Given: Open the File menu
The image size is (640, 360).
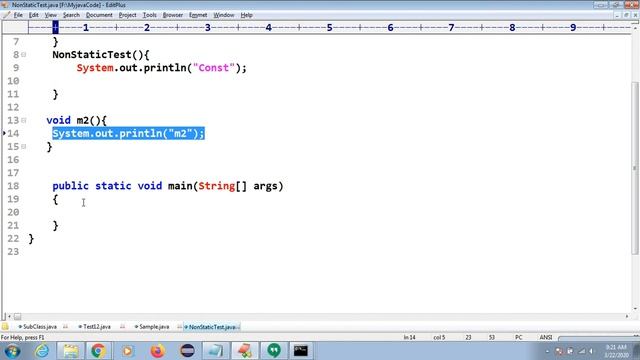Looking at the screenshot, I should [18, 15].
